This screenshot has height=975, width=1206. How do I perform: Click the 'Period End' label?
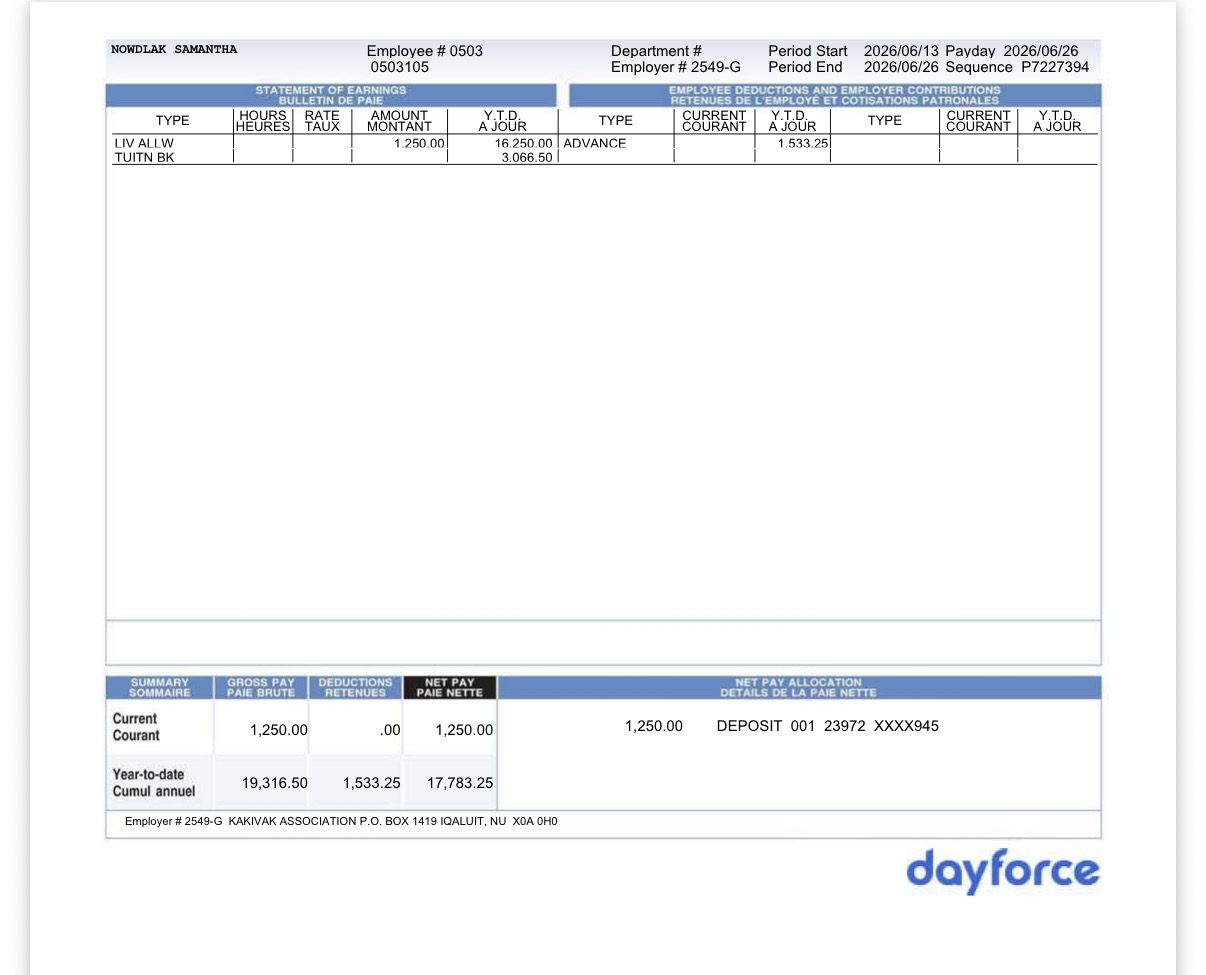(x=805, y=68)
